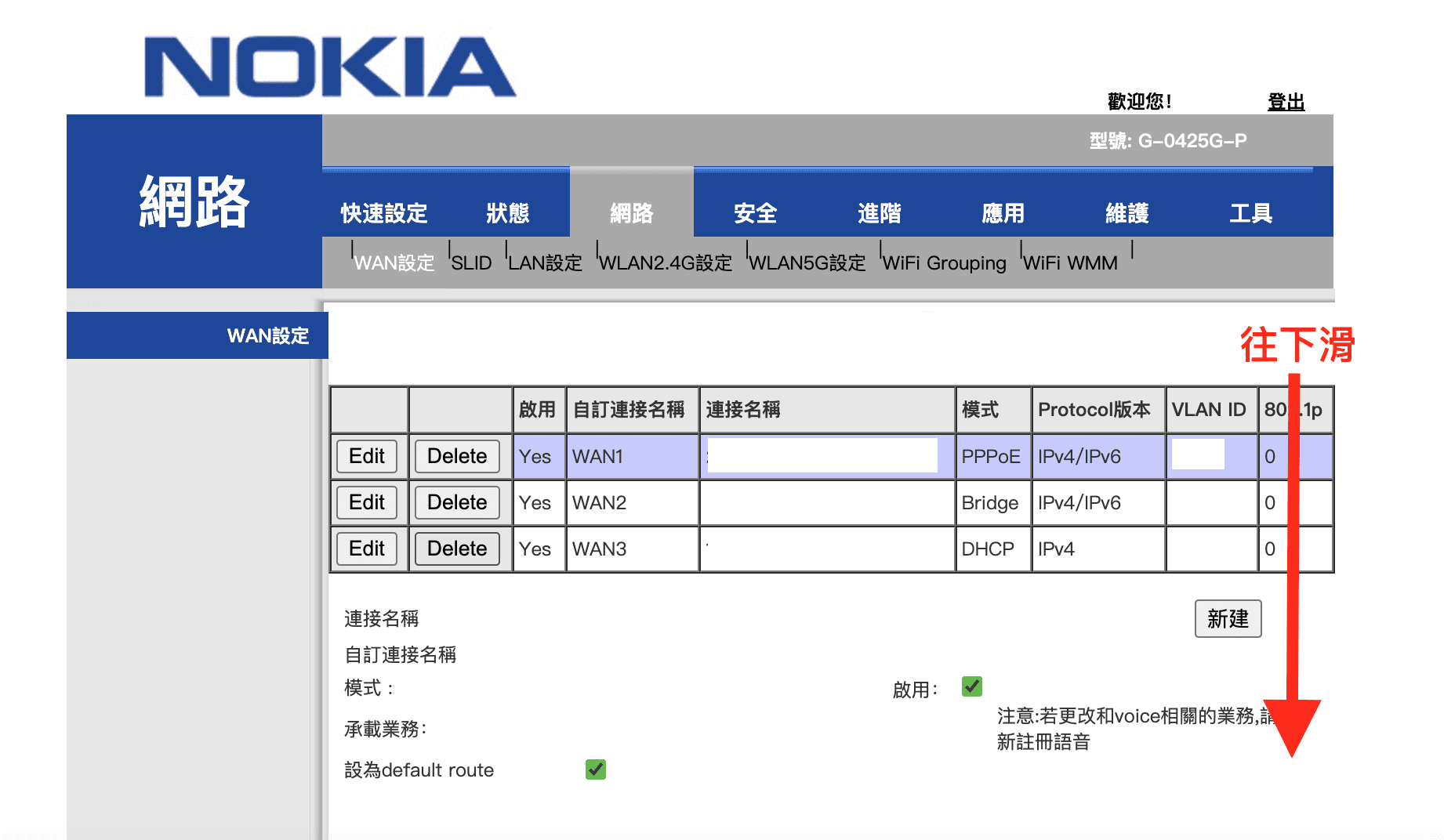The width and height of the screenshot is (1444, 840).
Task: Open the LAN設定 submenu
Action: pos(545,262)
